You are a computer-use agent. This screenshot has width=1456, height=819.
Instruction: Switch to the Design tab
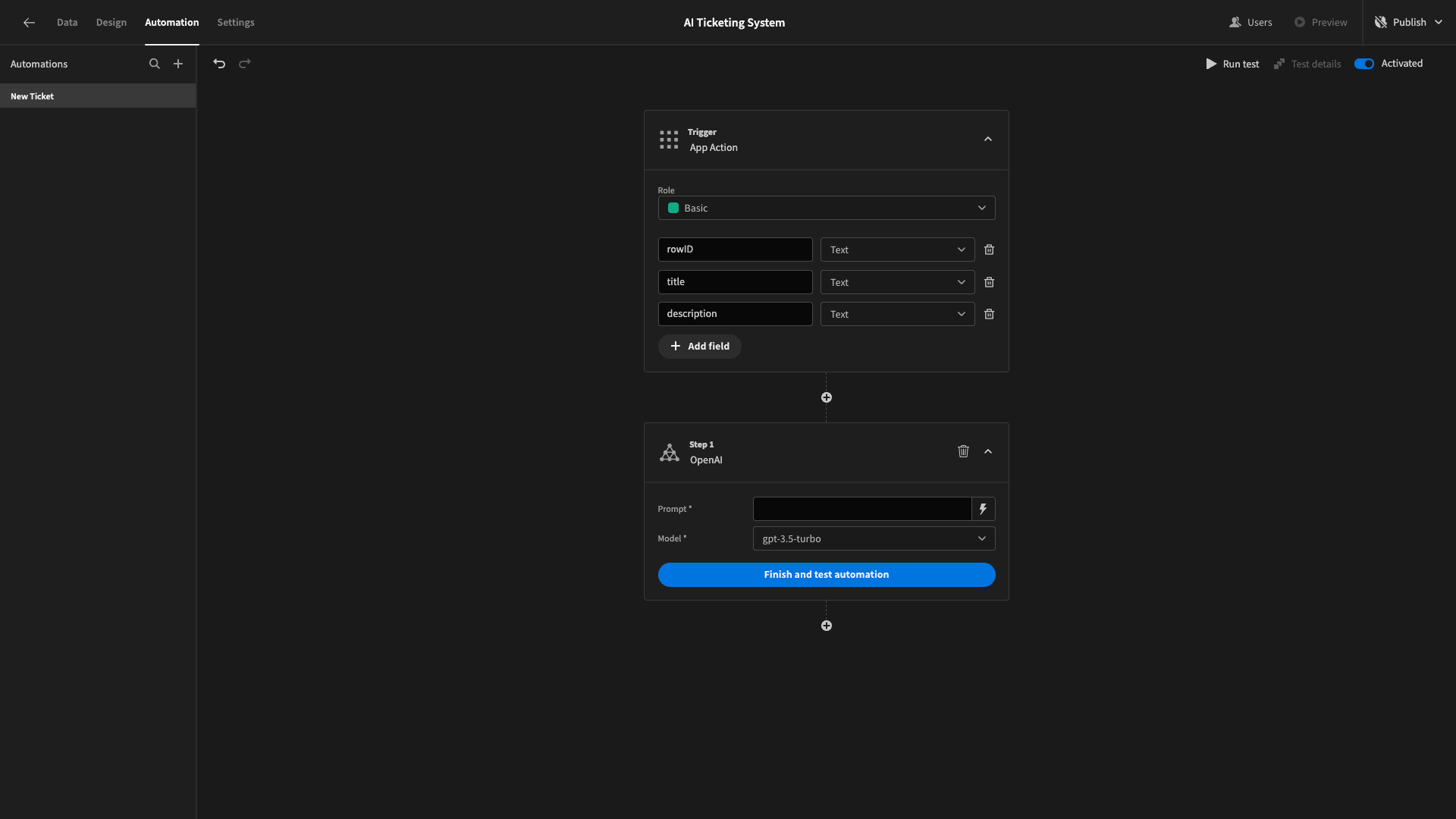coord(111,23)
